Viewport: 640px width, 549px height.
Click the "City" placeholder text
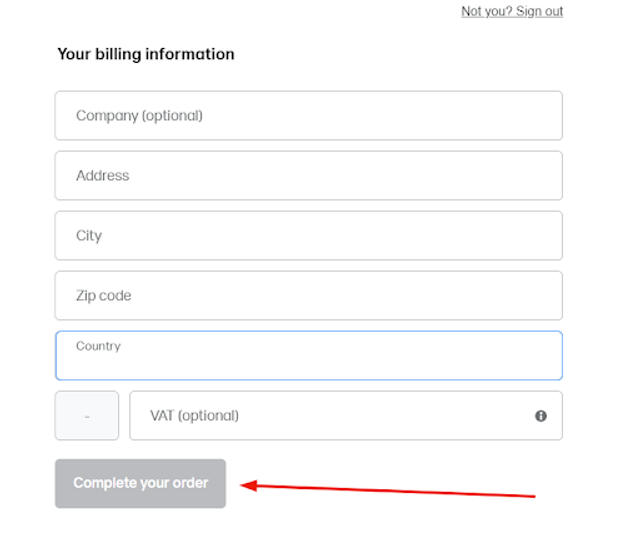click(89, 236)
